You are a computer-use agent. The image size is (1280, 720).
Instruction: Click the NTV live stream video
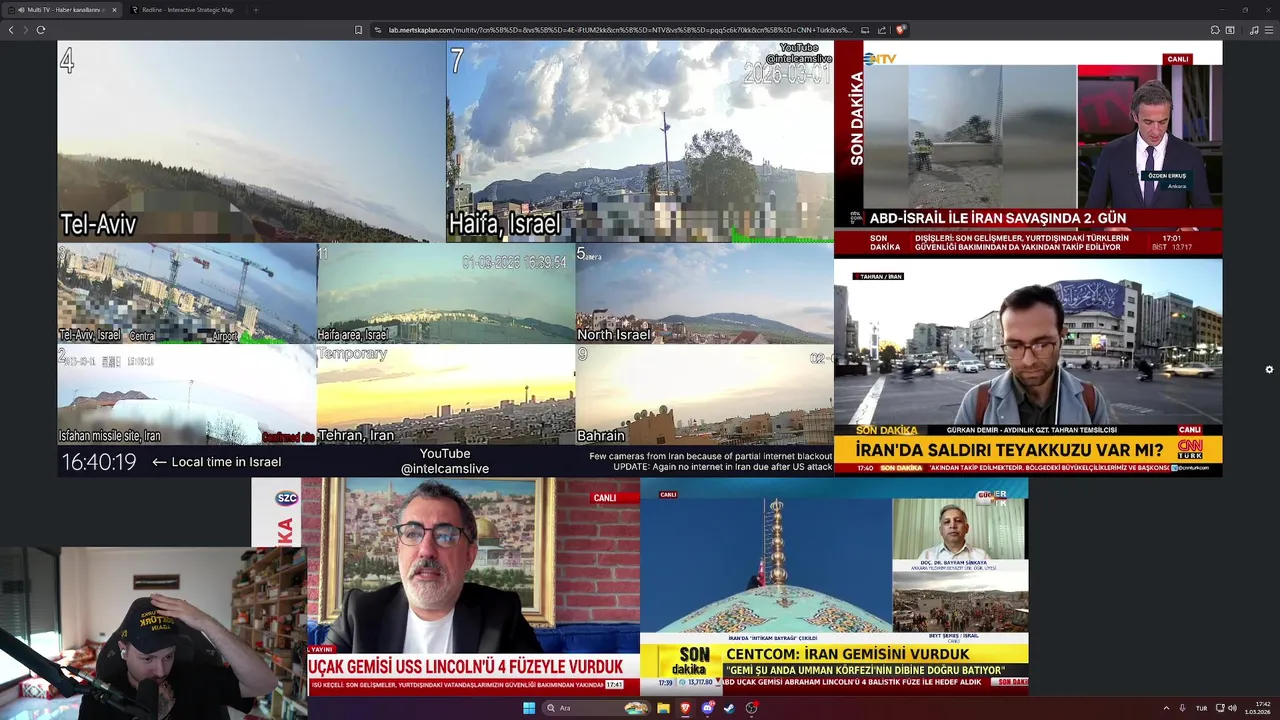1028,148
